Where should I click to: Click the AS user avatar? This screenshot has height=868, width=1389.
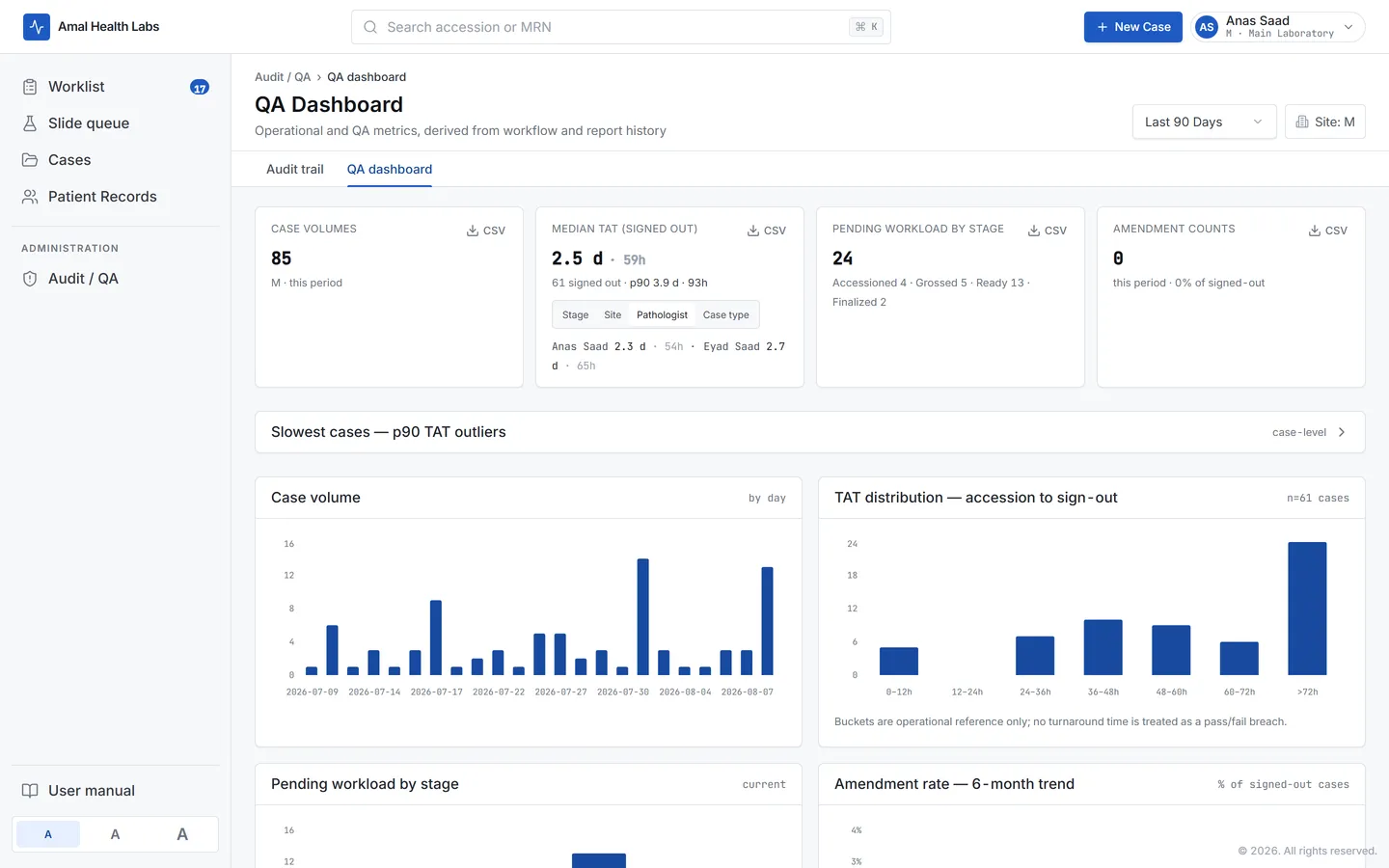click(1207, 27)
